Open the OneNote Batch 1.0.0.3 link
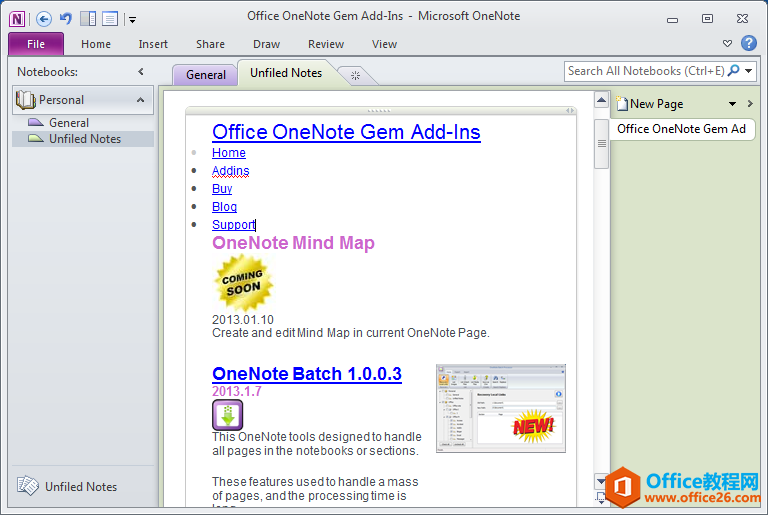 [306, 374]
